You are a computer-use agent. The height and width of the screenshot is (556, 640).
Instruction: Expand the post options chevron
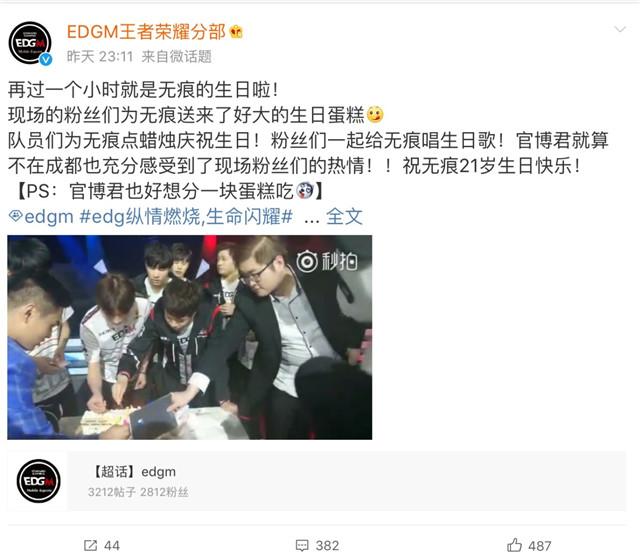coord(620,29)
